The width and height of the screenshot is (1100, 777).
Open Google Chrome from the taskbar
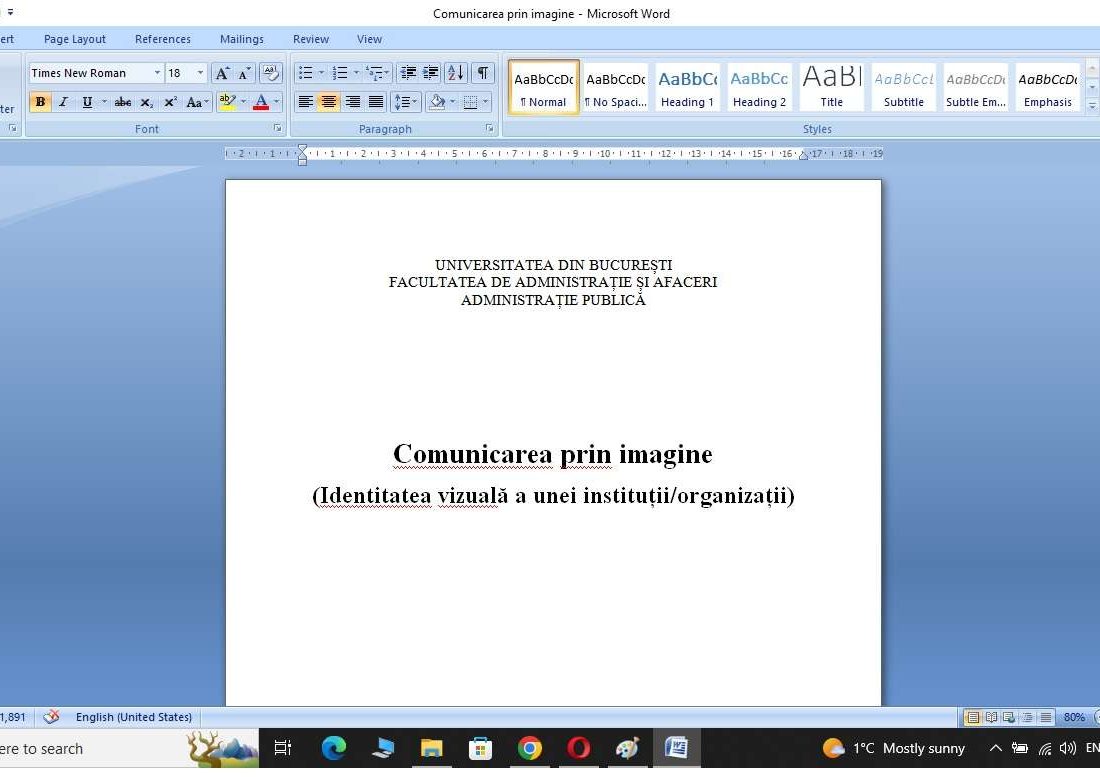click(x=529, y=748)
